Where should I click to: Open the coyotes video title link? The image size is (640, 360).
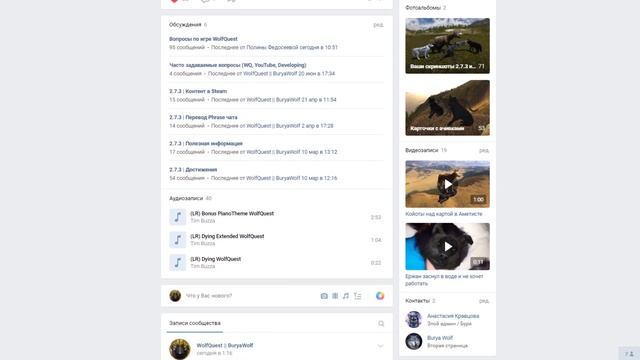click(444, 214)
